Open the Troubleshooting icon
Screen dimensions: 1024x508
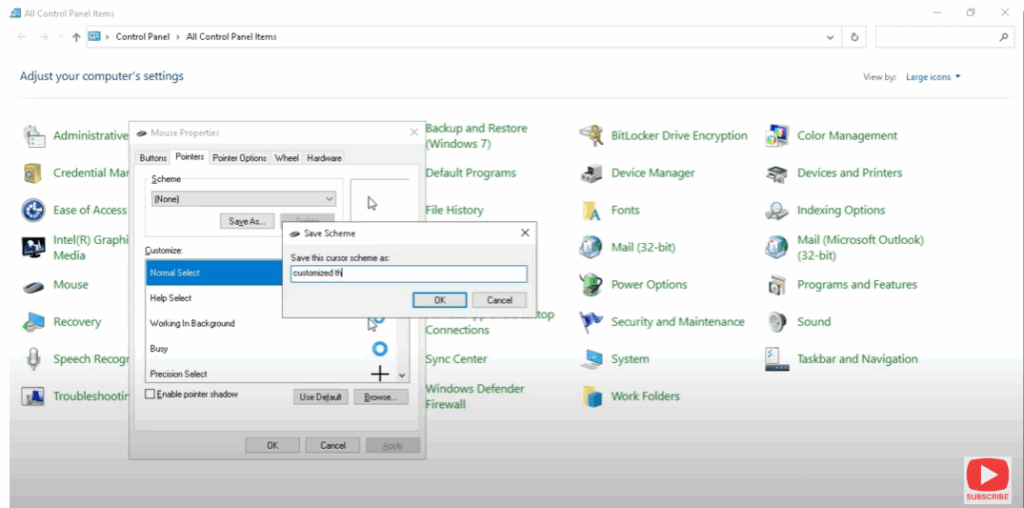click(33, 396)
